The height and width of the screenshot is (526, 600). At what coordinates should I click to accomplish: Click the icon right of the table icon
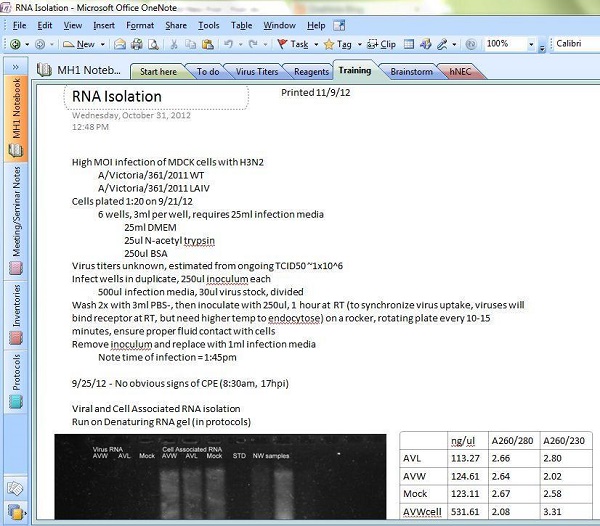pyautogui.click(x=426, y=44)
